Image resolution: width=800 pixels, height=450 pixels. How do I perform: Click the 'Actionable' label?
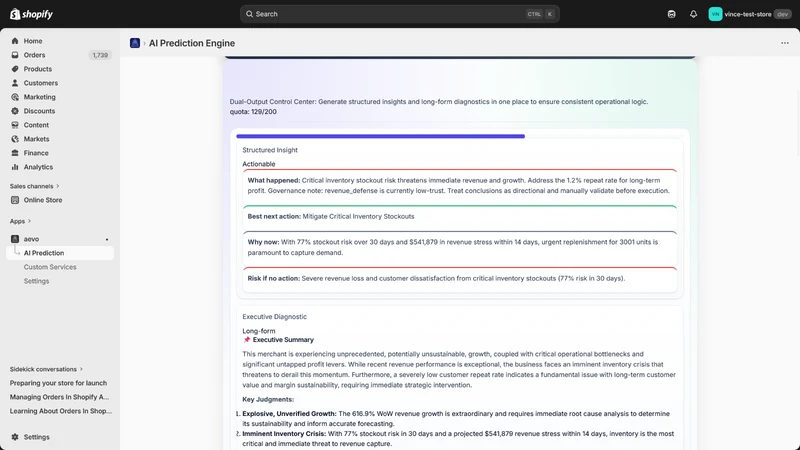[259, 164]
